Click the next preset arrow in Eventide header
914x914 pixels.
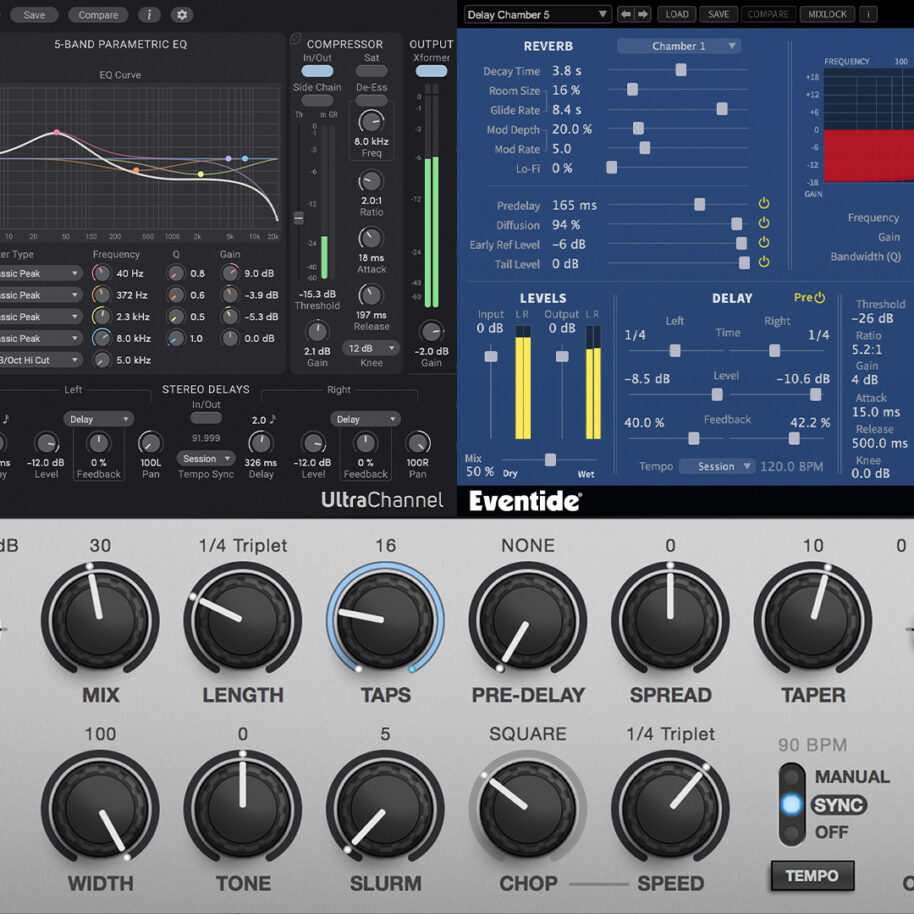pyautogui.click(x=645, y=14)
